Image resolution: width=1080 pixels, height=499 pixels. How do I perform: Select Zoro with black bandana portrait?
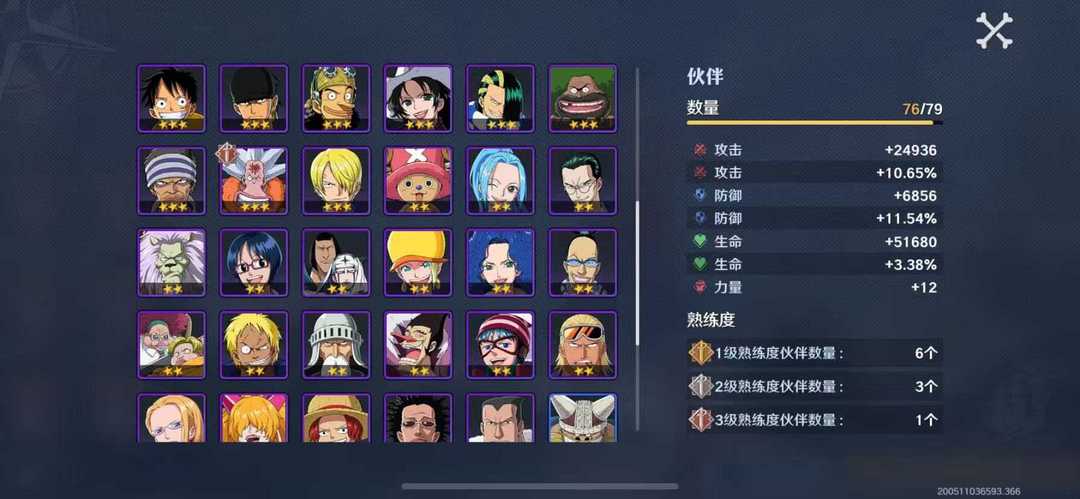click(253, 99)
